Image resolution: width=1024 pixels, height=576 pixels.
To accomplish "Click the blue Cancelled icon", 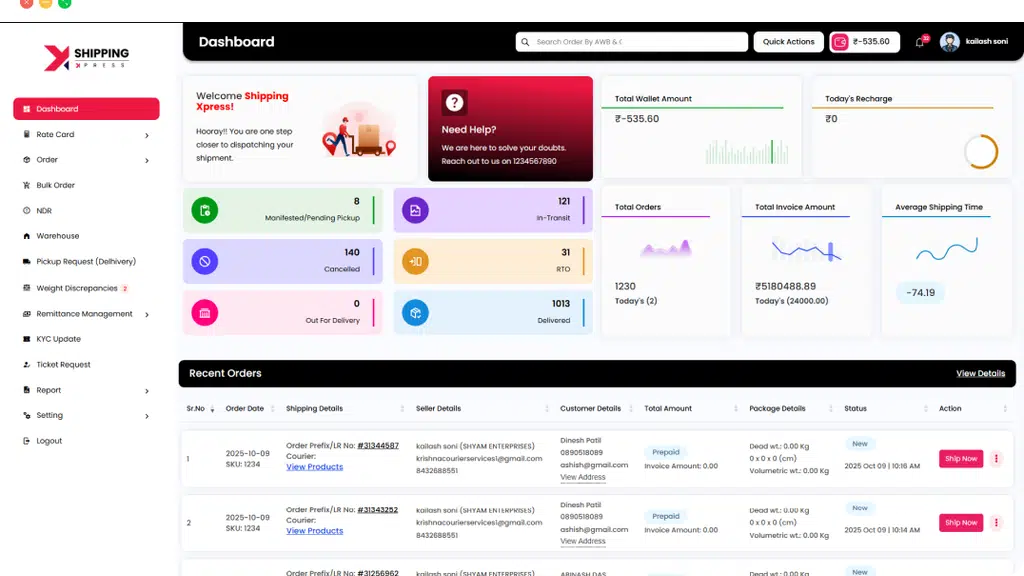I will click(204, 261).
